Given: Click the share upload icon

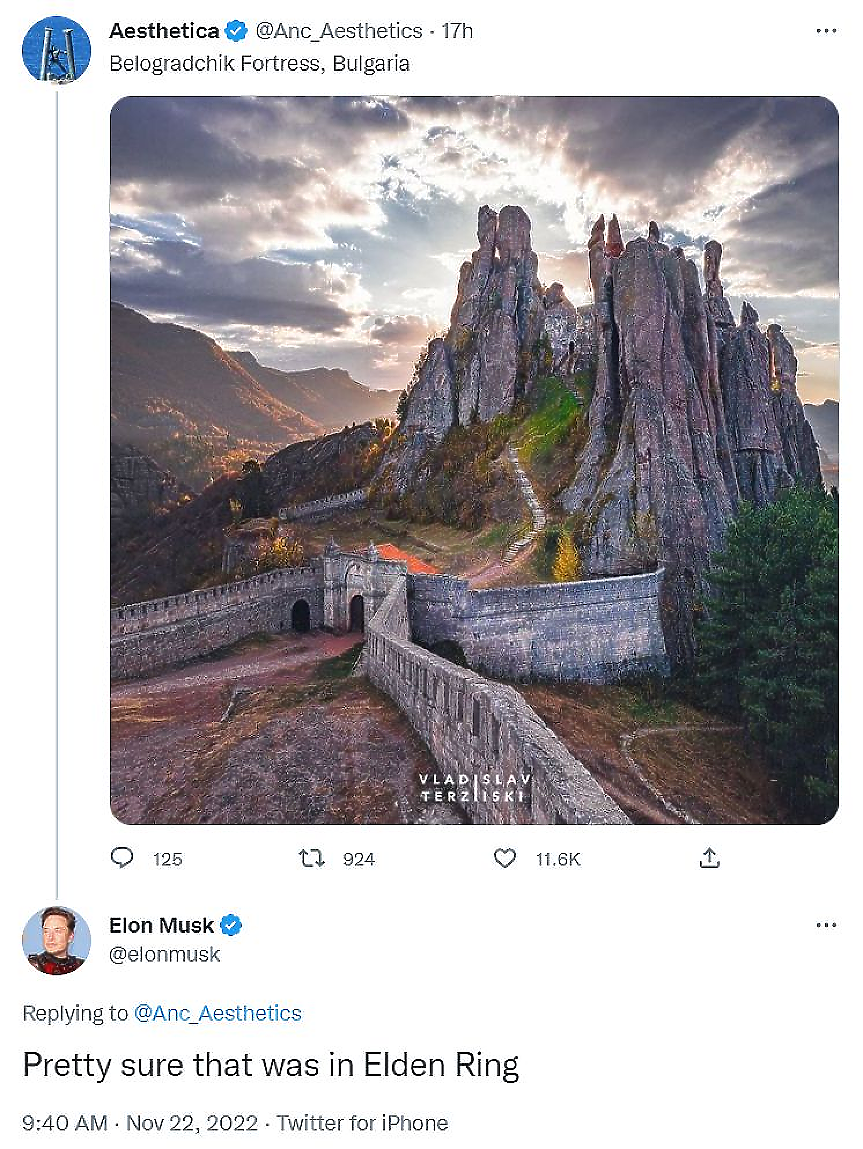Looking at the screenshot, I should pos(709,858).
